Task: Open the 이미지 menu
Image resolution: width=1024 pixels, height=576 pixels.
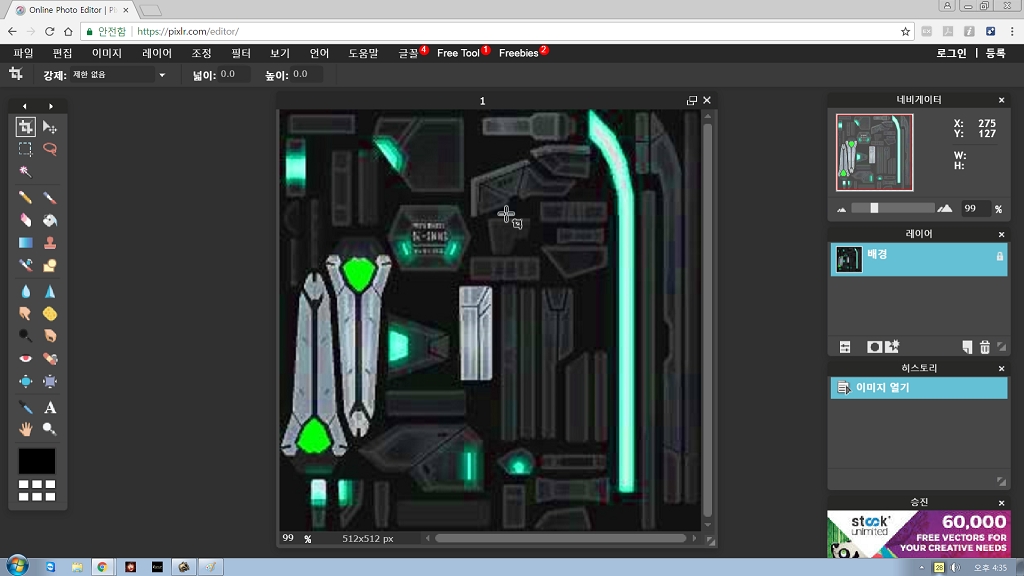Action: tap(106, 53)
